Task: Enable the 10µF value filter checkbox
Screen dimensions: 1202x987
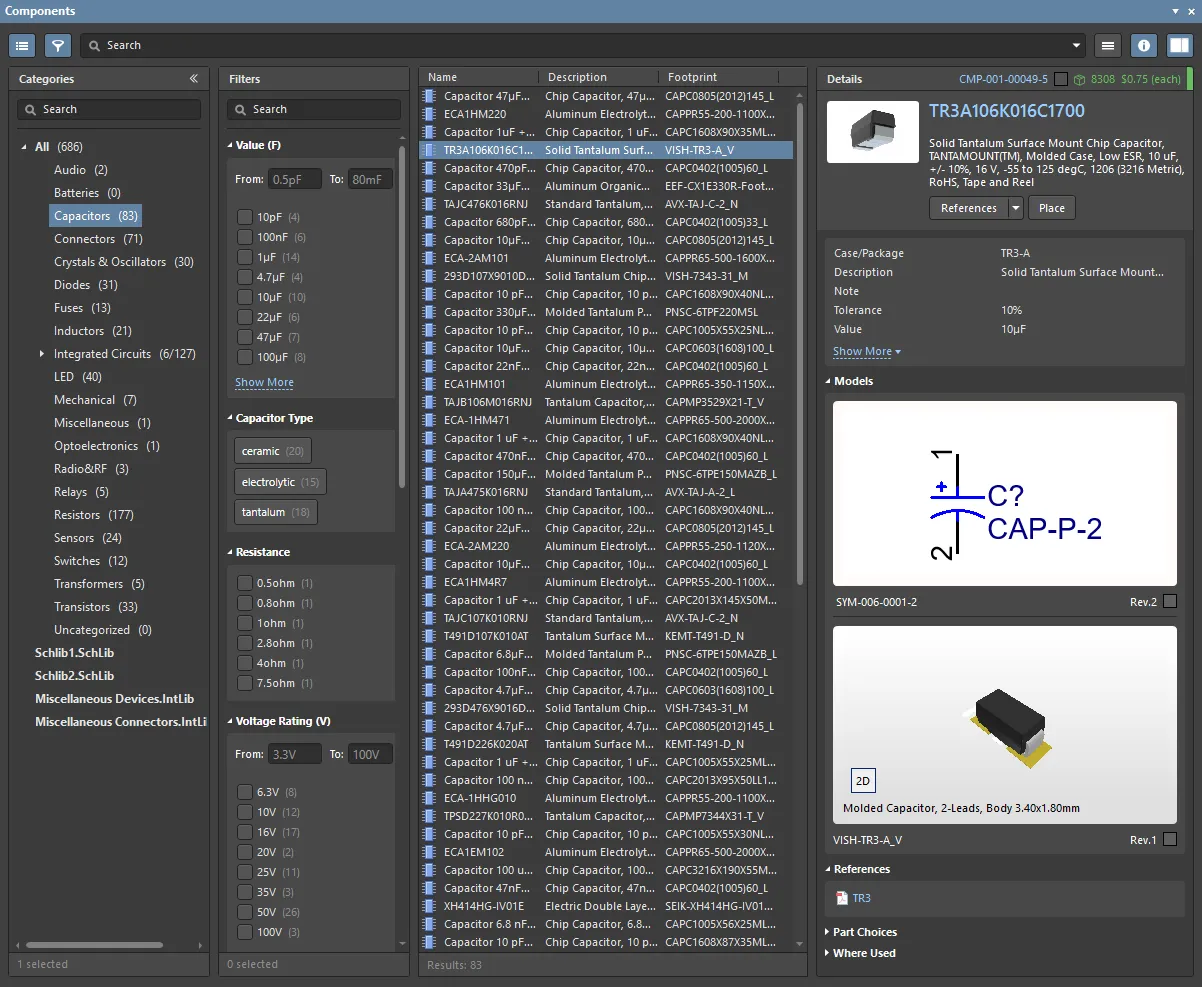Action: coord(245,297)
